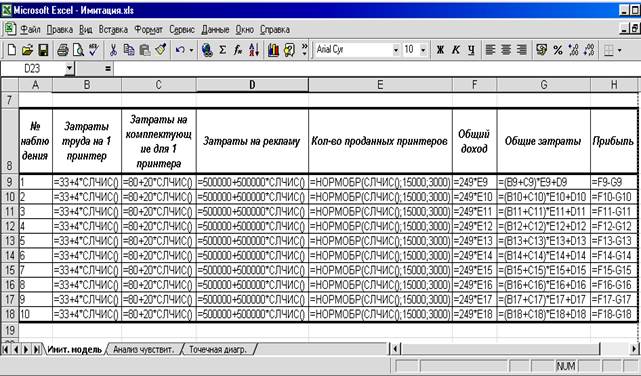The height and width of the screenshot is (376, 641).
Task: Open a file using the Open folder icon
Action: [x=27, y=50]
